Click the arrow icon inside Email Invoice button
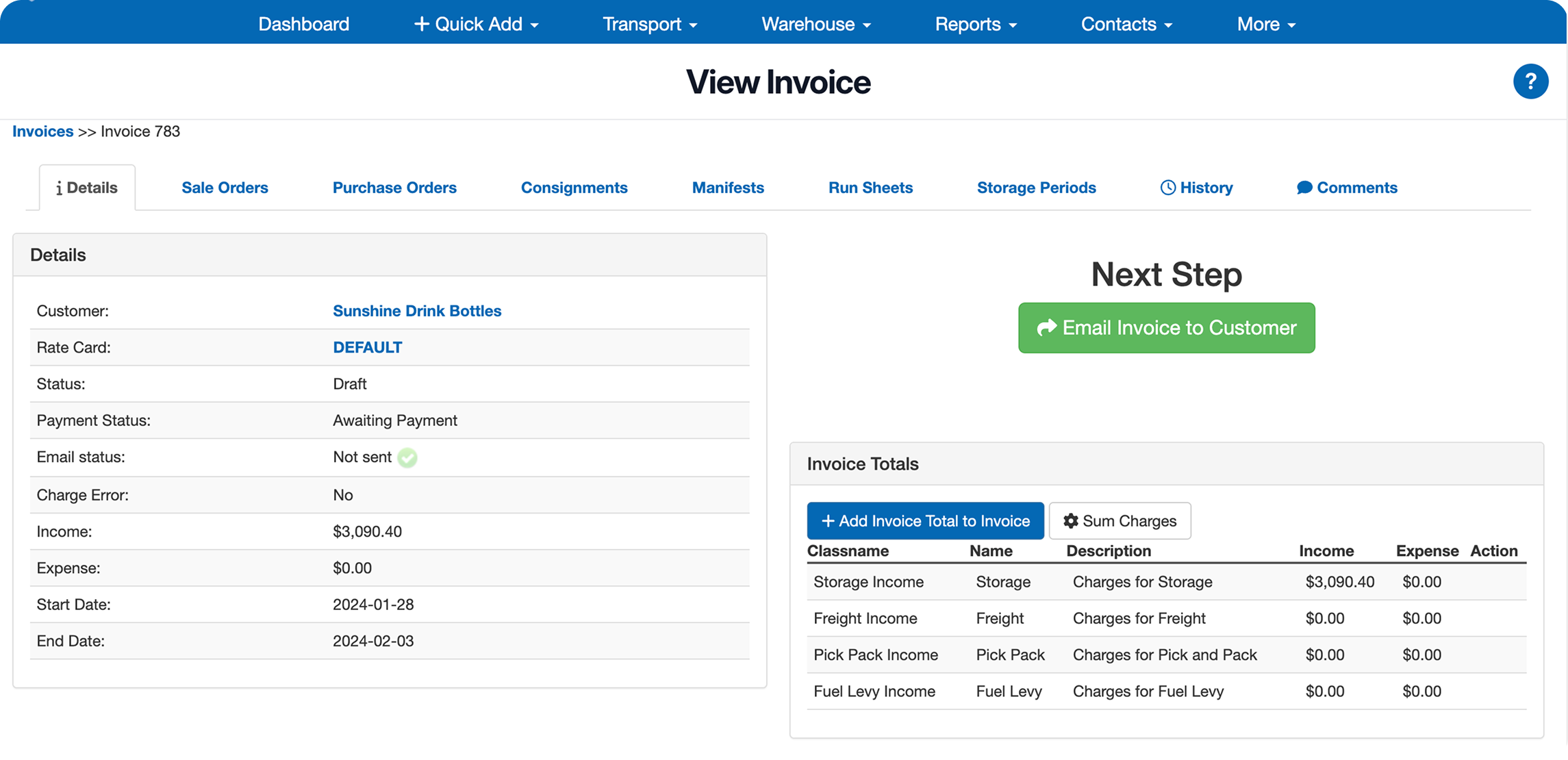This screenshot has width=1568, height=760. point(1046,328)
